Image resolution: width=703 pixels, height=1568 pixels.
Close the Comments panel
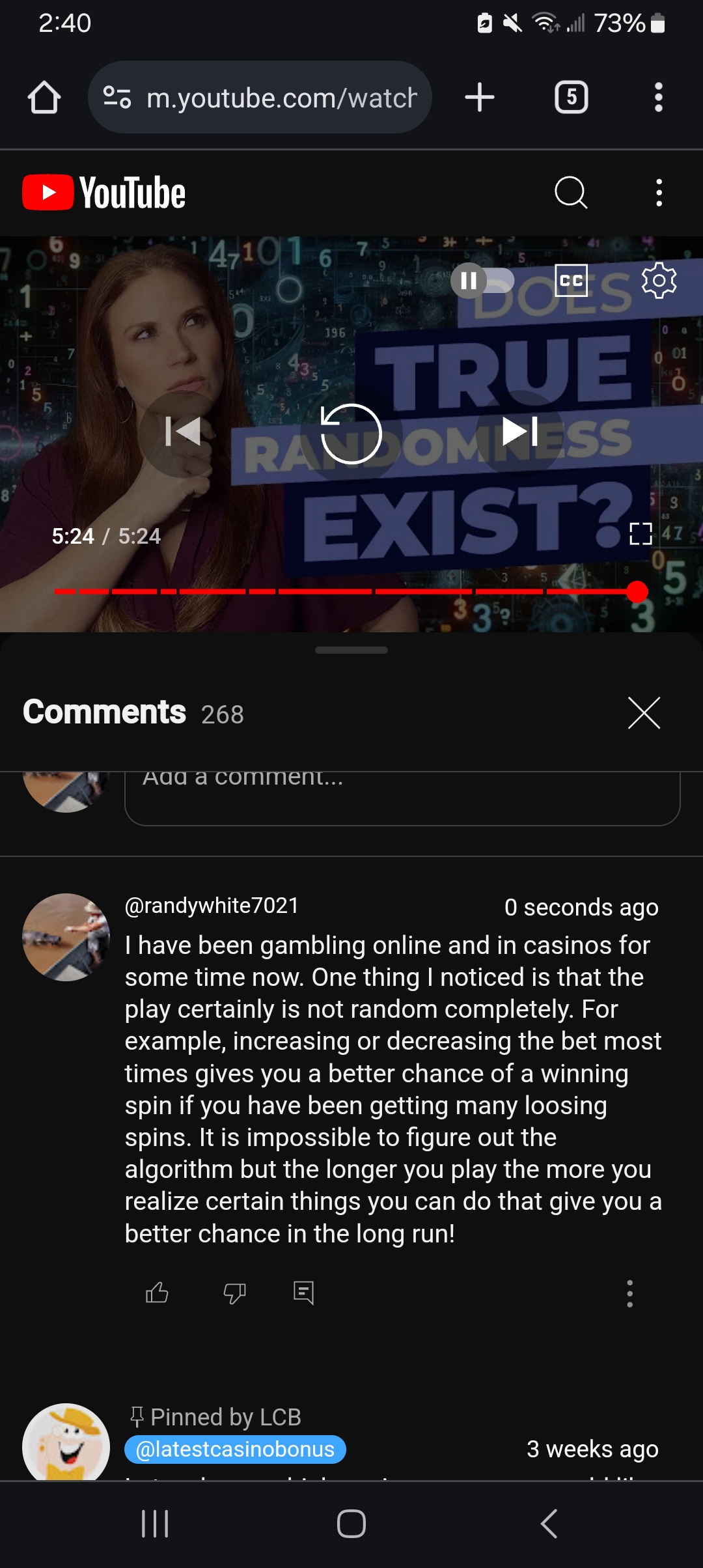click(x=644, y=712)
